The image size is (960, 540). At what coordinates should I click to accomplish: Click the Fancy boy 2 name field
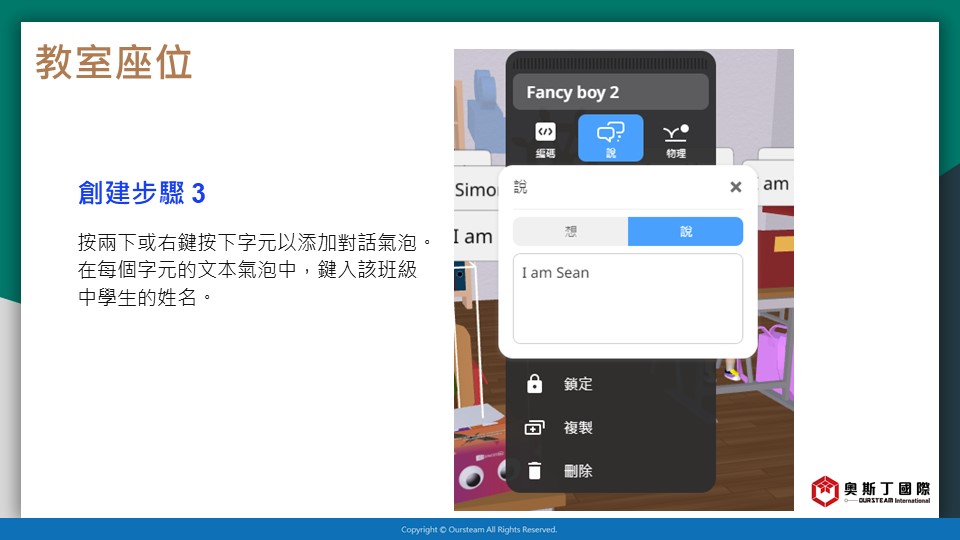pyautogui.click(x=610, y=92)
